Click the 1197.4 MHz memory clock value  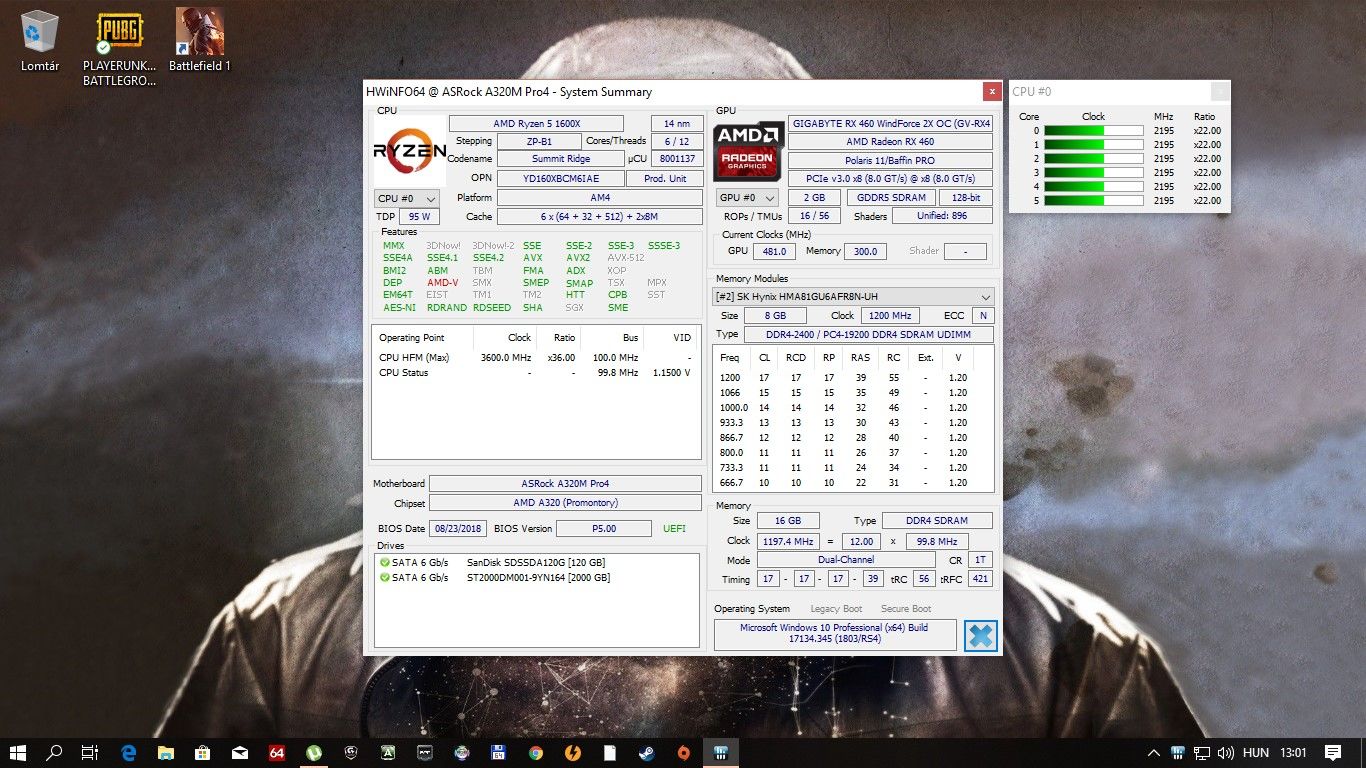787,541
